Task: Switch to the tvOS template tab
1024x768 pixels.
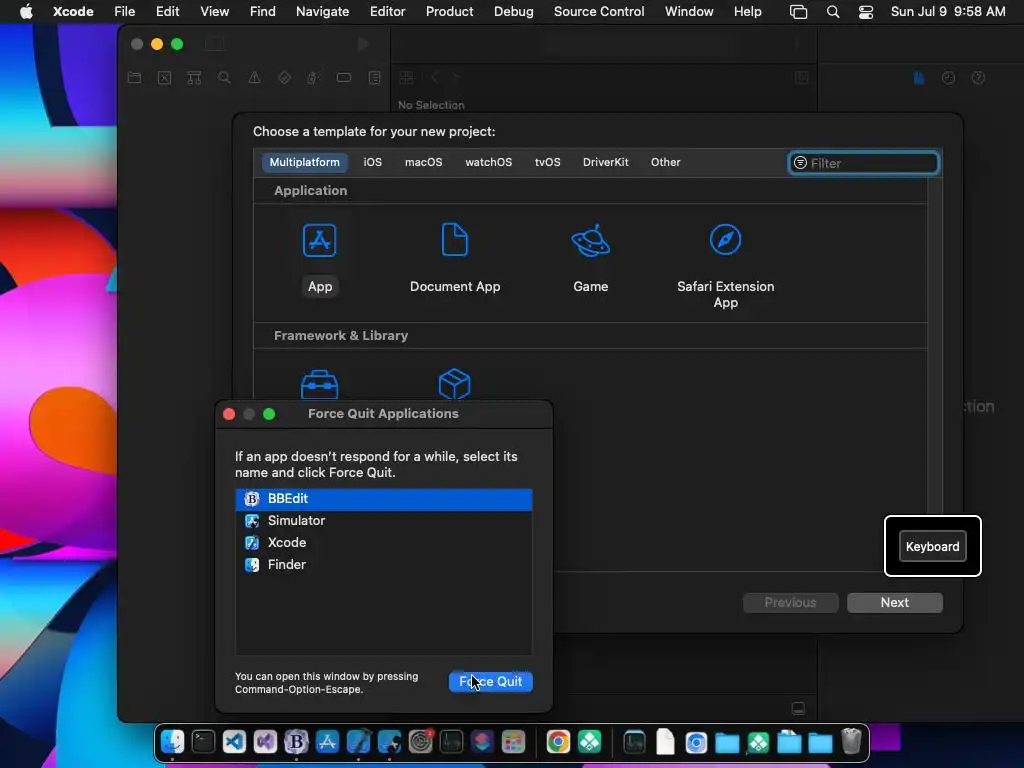Action: pos(547,162)
